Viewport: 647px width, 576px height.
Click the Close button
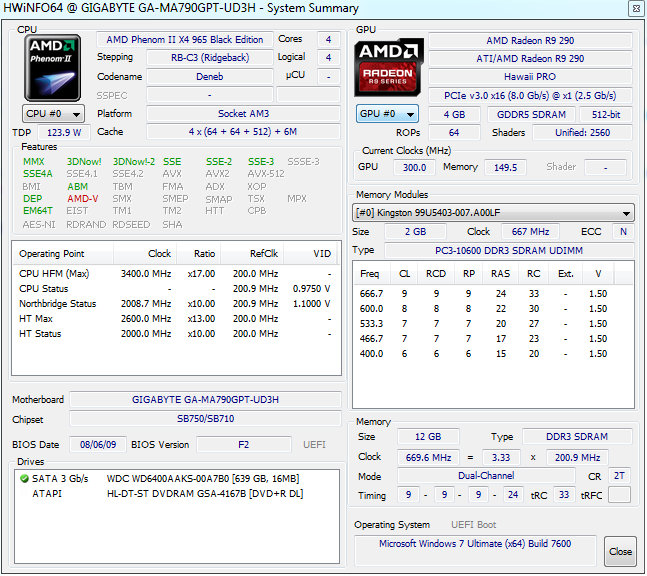(620, 552)
